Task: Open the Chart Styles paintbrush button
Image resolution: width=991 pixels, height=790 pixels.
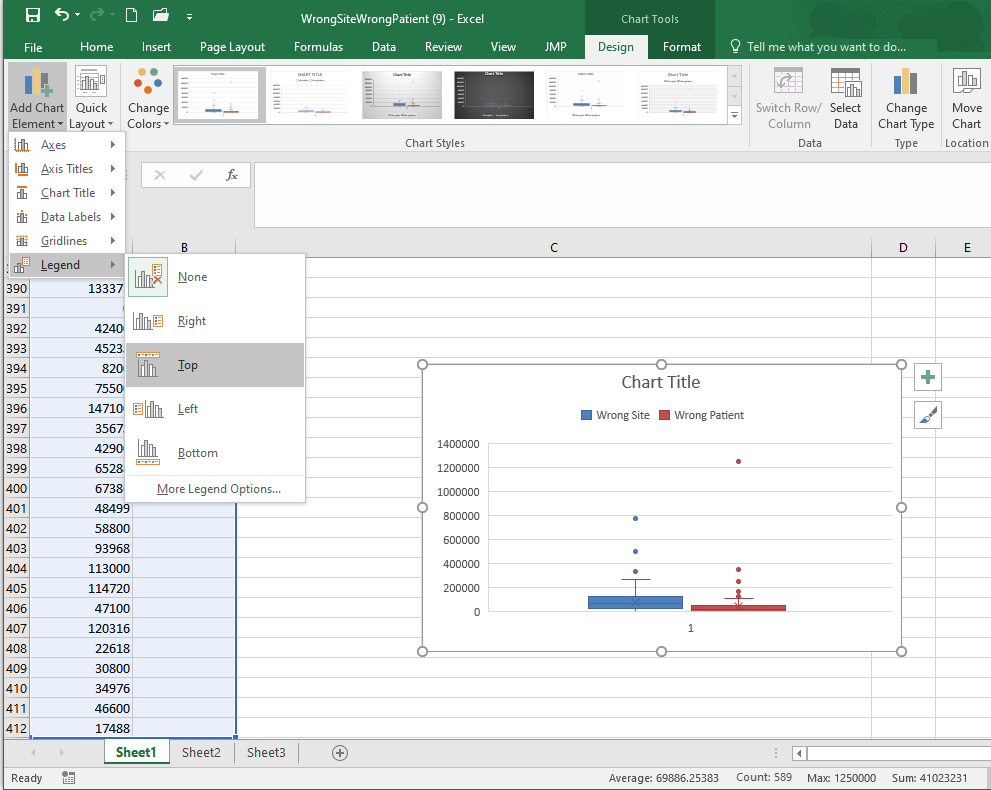Action: (928, 415)
